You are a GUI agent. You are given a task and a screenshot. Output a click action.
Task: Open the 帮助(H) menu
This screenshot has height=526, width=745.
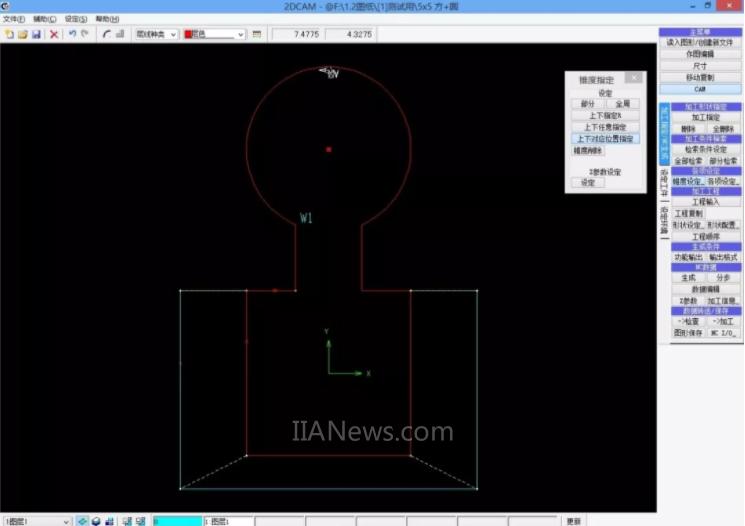tap(106, 19)
